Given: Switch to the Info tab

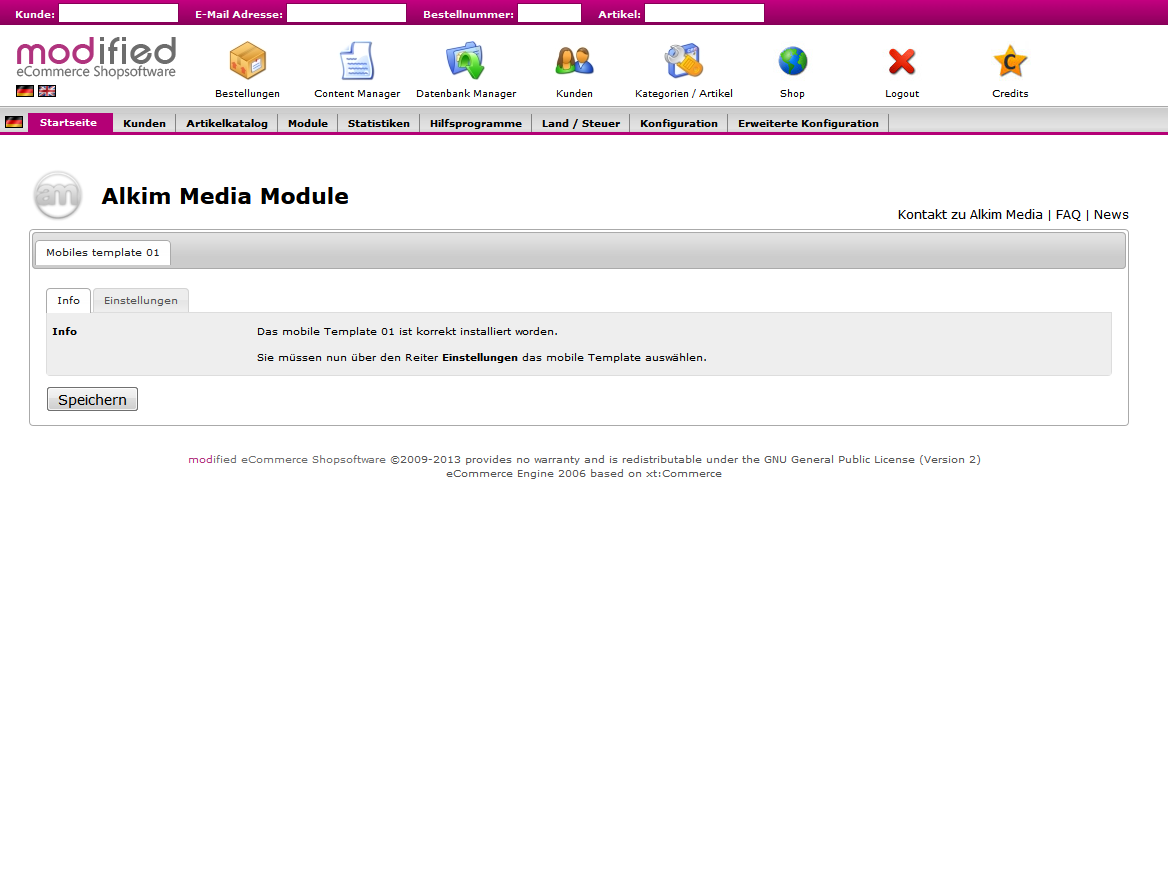Looking at the screenshot, I should [69, 300].
